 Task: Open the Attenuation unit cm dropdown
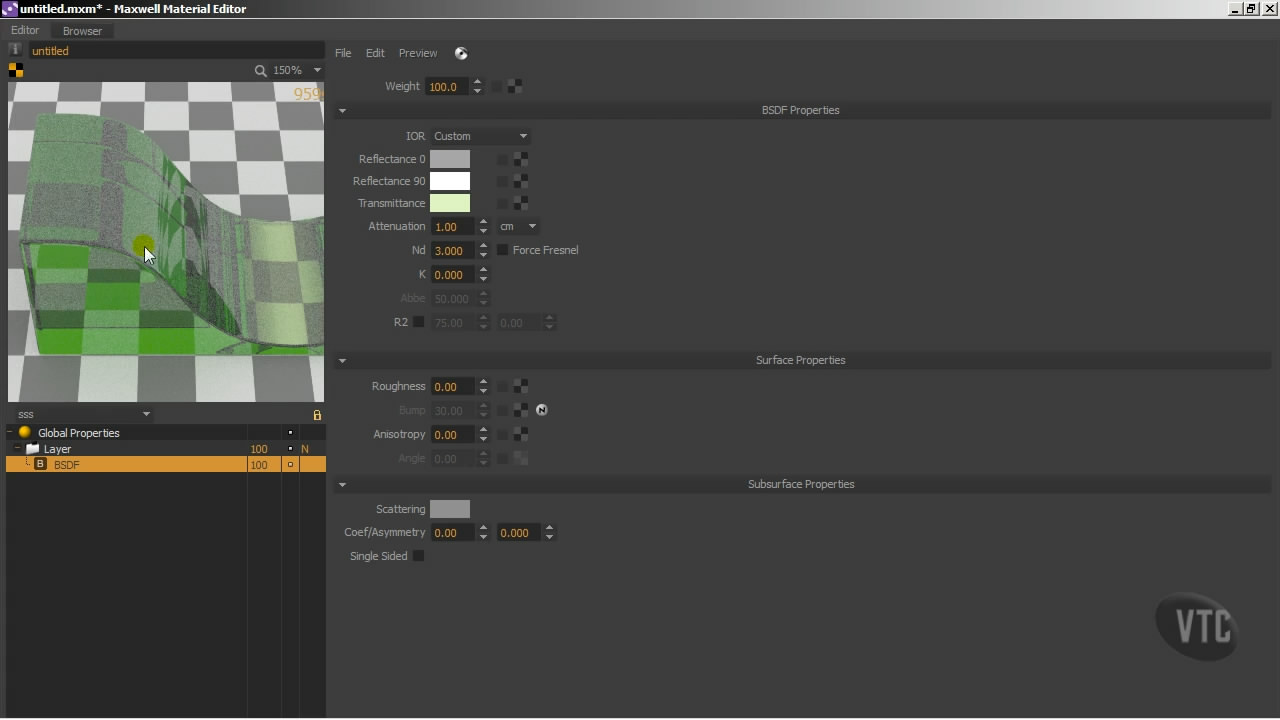click(x=518, y=226)
